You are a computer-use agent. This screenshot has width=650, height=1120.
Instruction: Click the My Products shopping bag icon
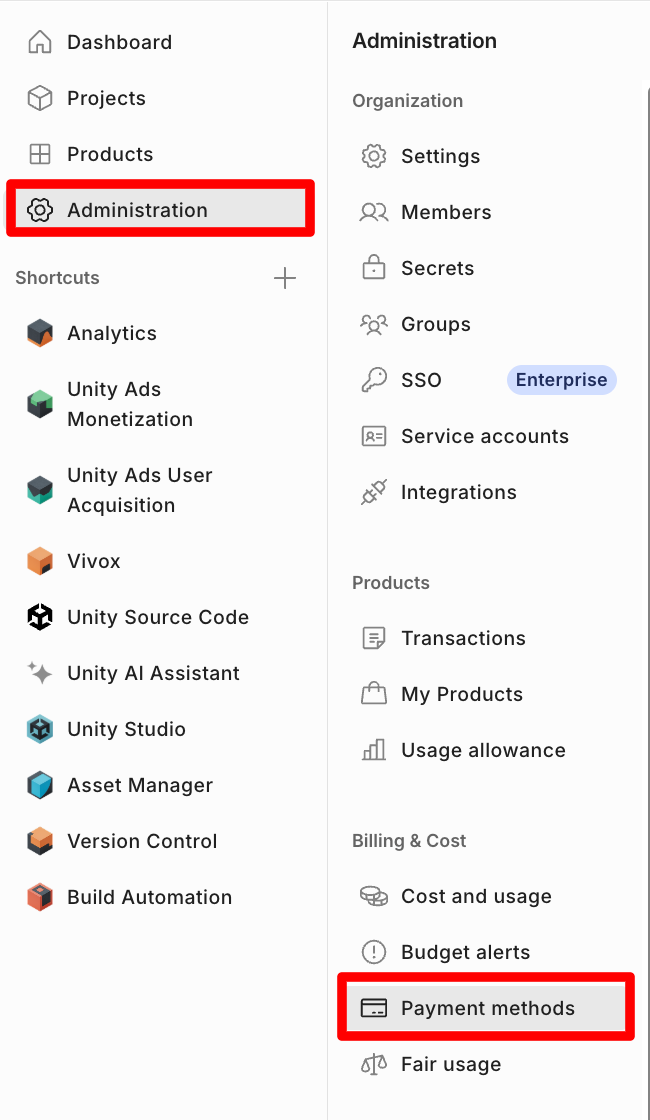(374, 694)
